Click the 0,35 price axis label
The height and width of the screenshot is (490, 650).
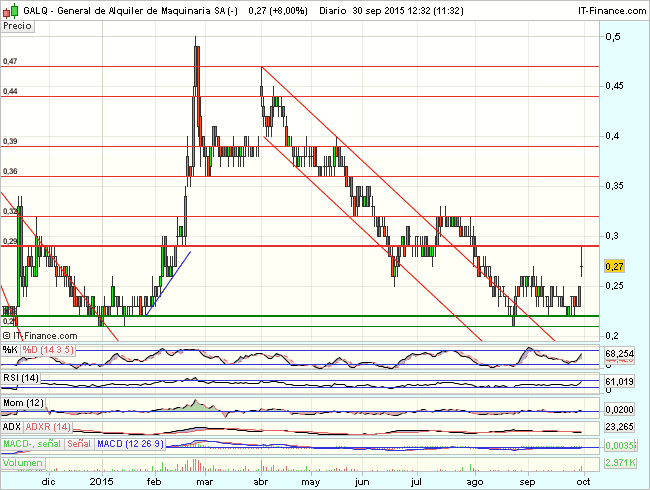tap(614, 186)
